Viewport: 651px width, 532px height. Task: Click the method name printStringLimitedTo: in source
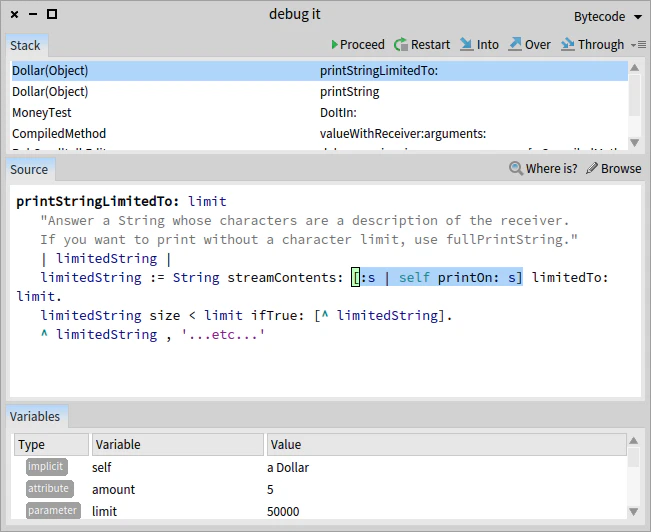coord(98,201)
